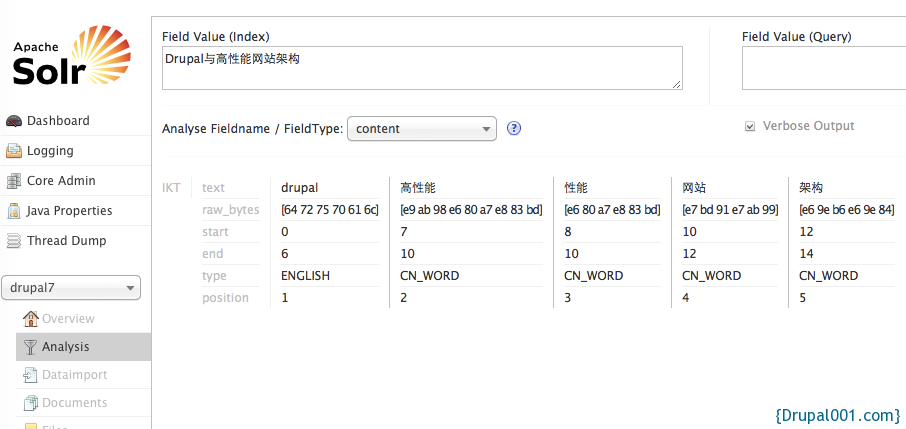906x429 pixels.
Task: Click raw bytes '[e6 9e b6 e6 9e 84]'
Action: pyautogui.click(x=847, y=210)
